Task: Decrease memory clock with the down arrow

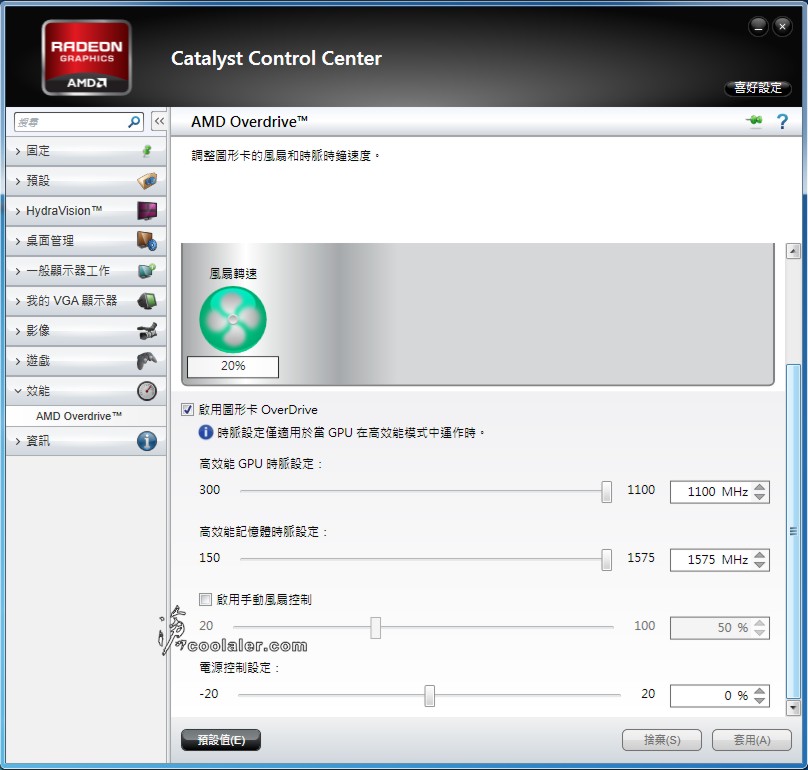Action: (x=760, y=565)
